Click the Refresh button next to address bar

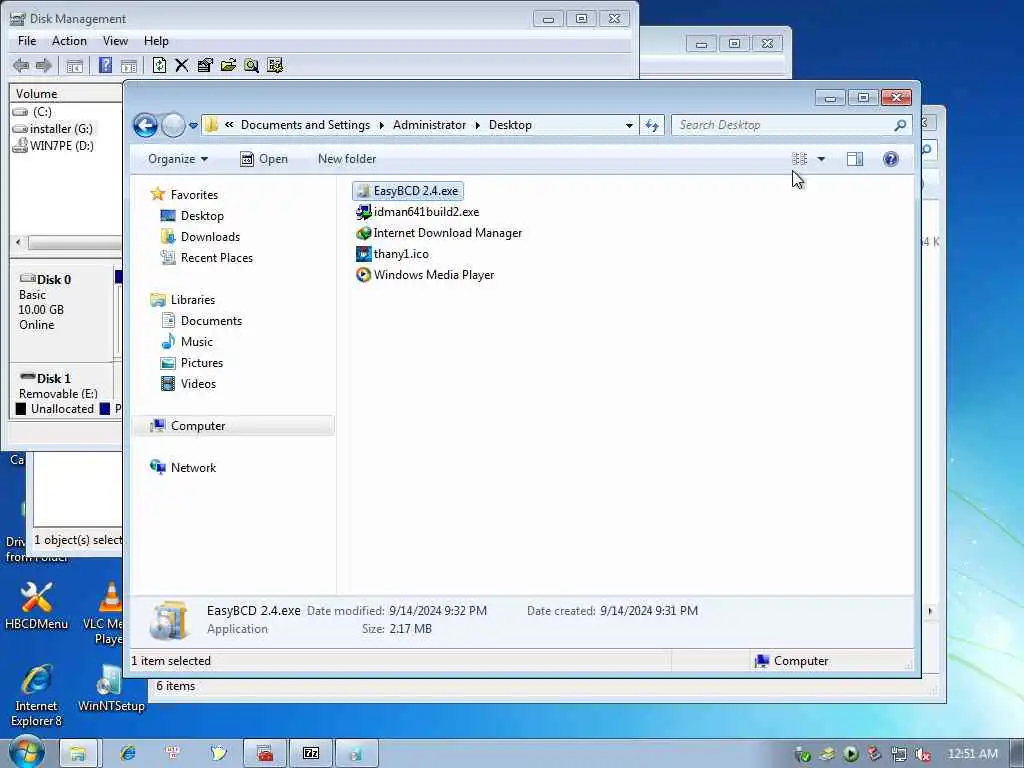pyautogui.click(x=652, y=125)
